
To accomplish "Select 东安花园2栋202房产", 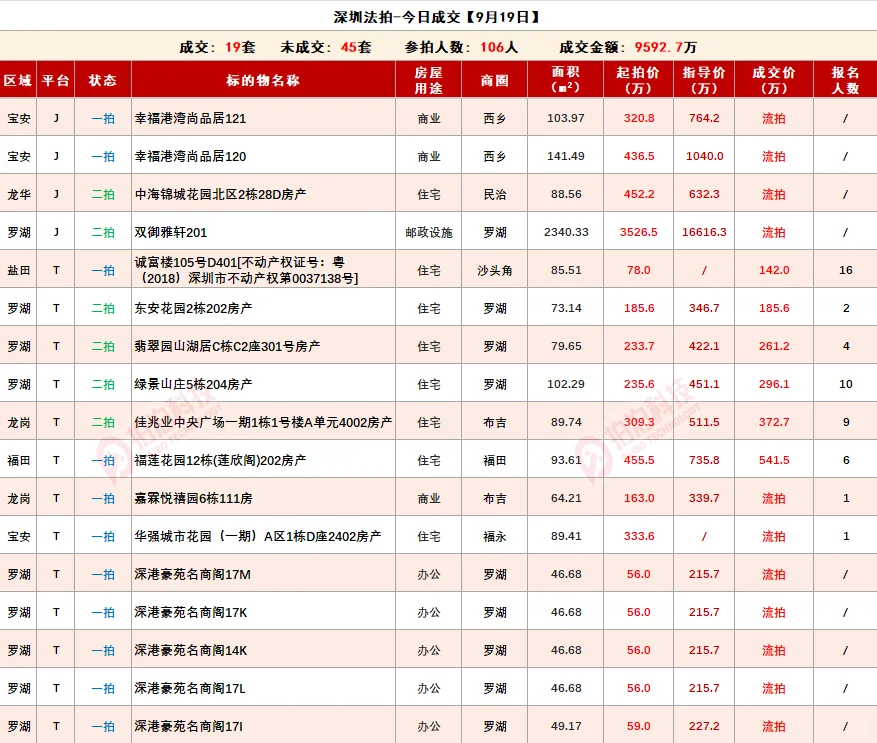I will point(194,308).
